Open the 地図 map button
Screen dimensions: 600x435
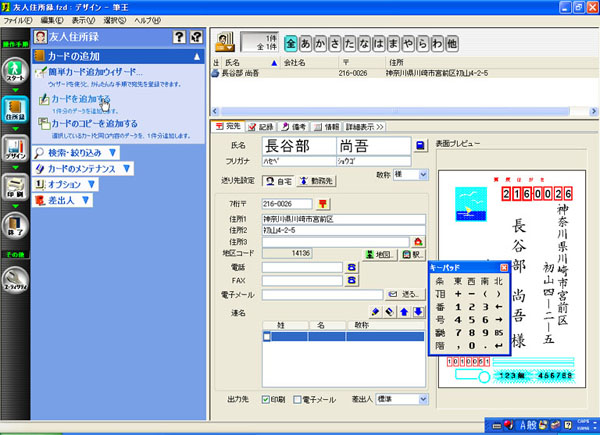click(377, 254)
